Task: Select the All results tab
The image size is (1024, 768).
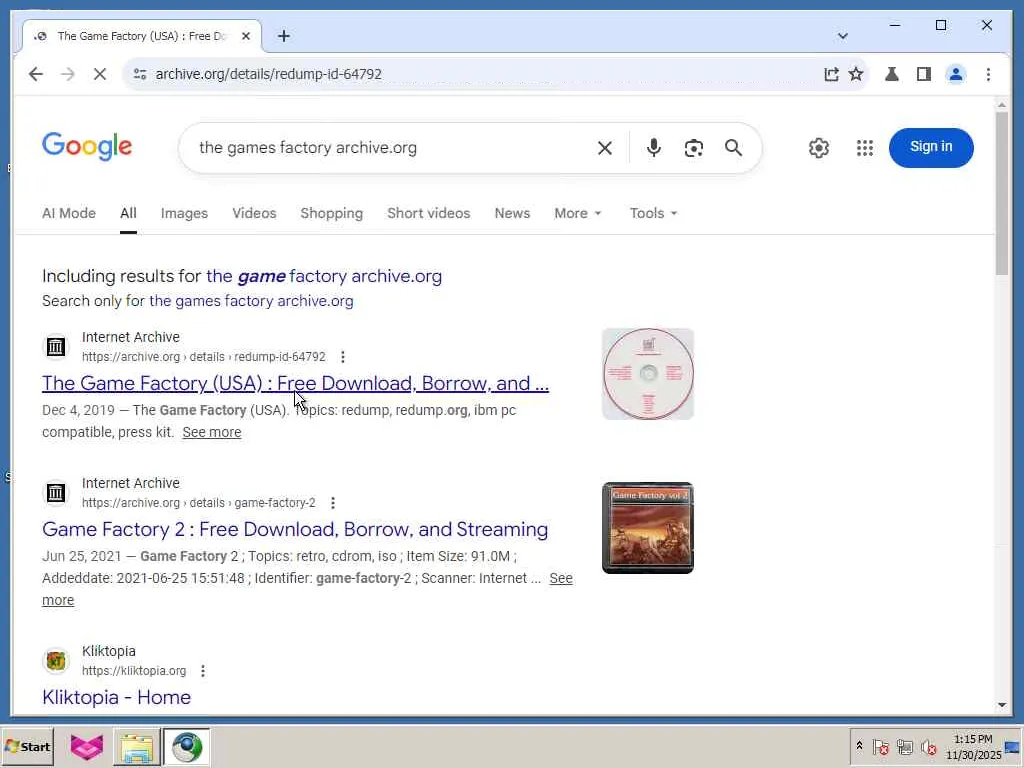Action: coord(128,214)
